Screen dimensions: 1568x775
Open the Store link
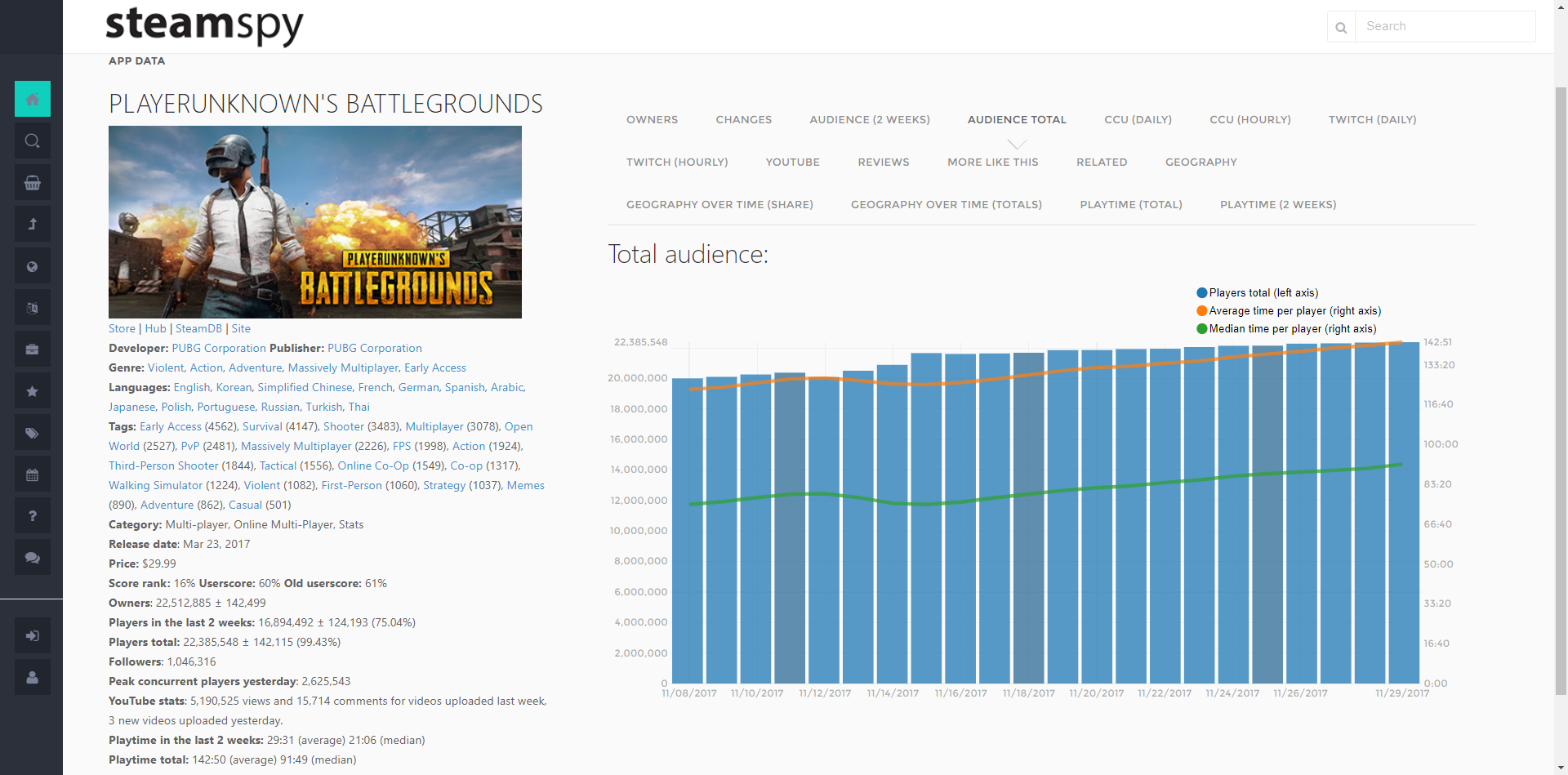122,328
